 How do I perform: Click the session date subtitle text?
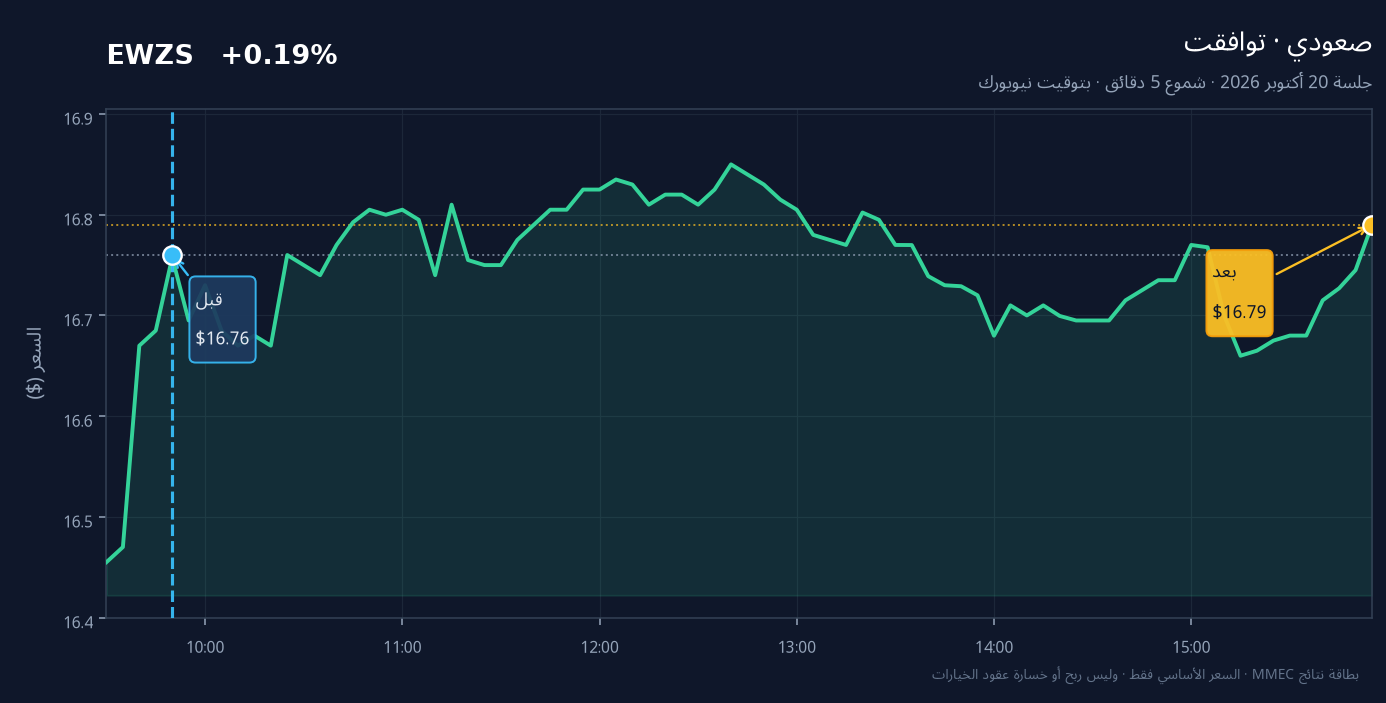[1175, 82]
